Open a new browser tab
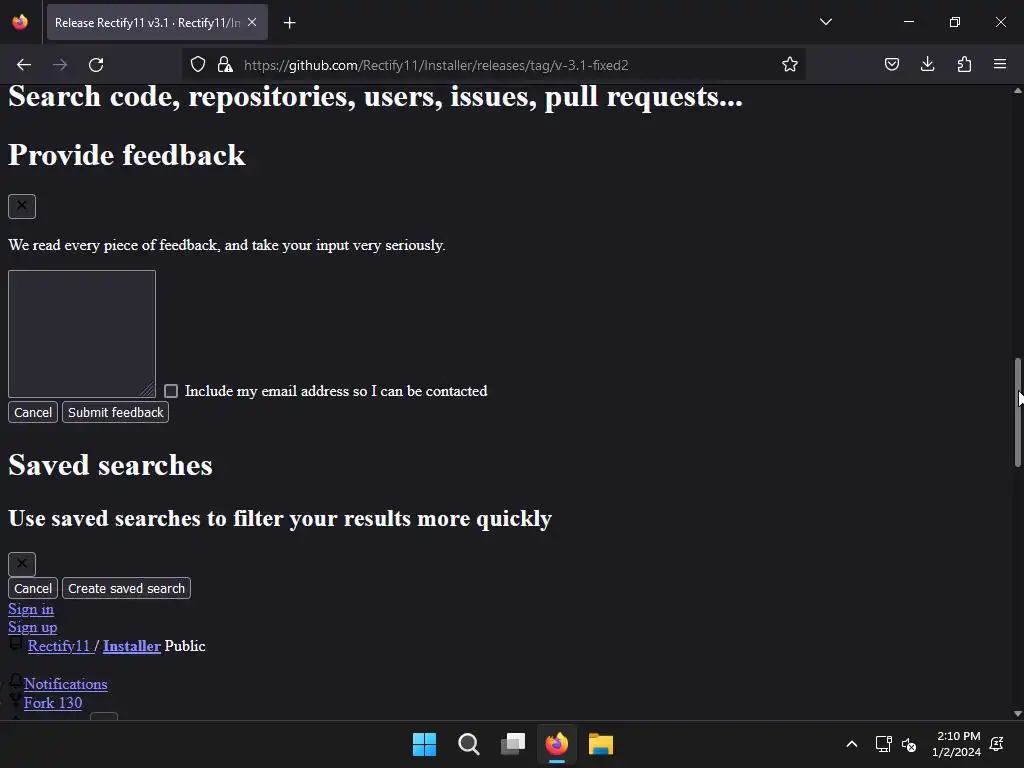This screenshot has height=768, width=1024. point(290,23)
